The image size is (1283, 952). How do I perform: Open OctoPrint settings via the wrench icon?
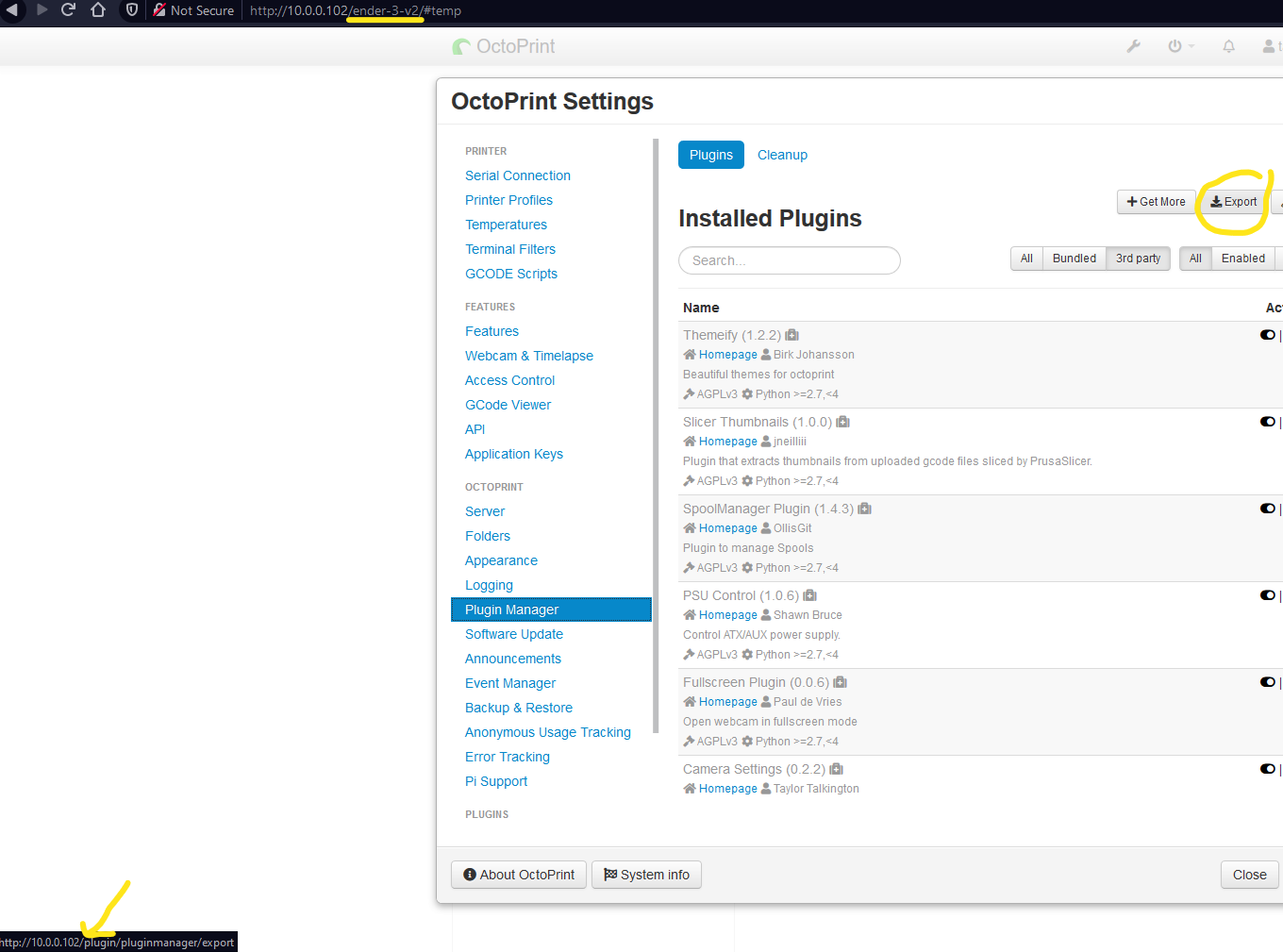click(1132, 45)
